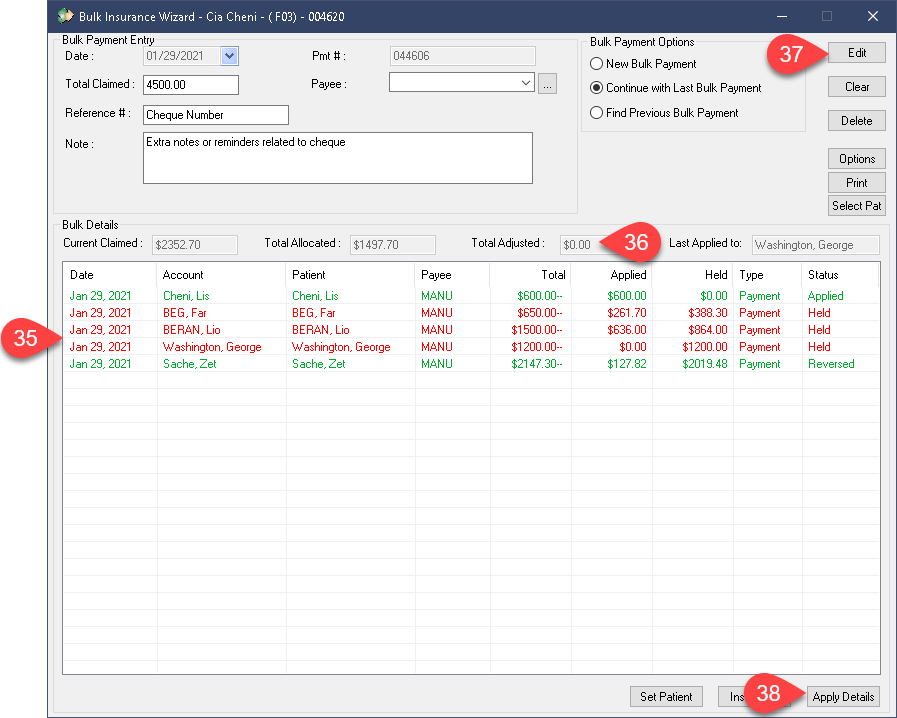Sort by the Account column header
Image resolution: width=897 pixels, height=718 pixels.
click(x=220, y=275)
